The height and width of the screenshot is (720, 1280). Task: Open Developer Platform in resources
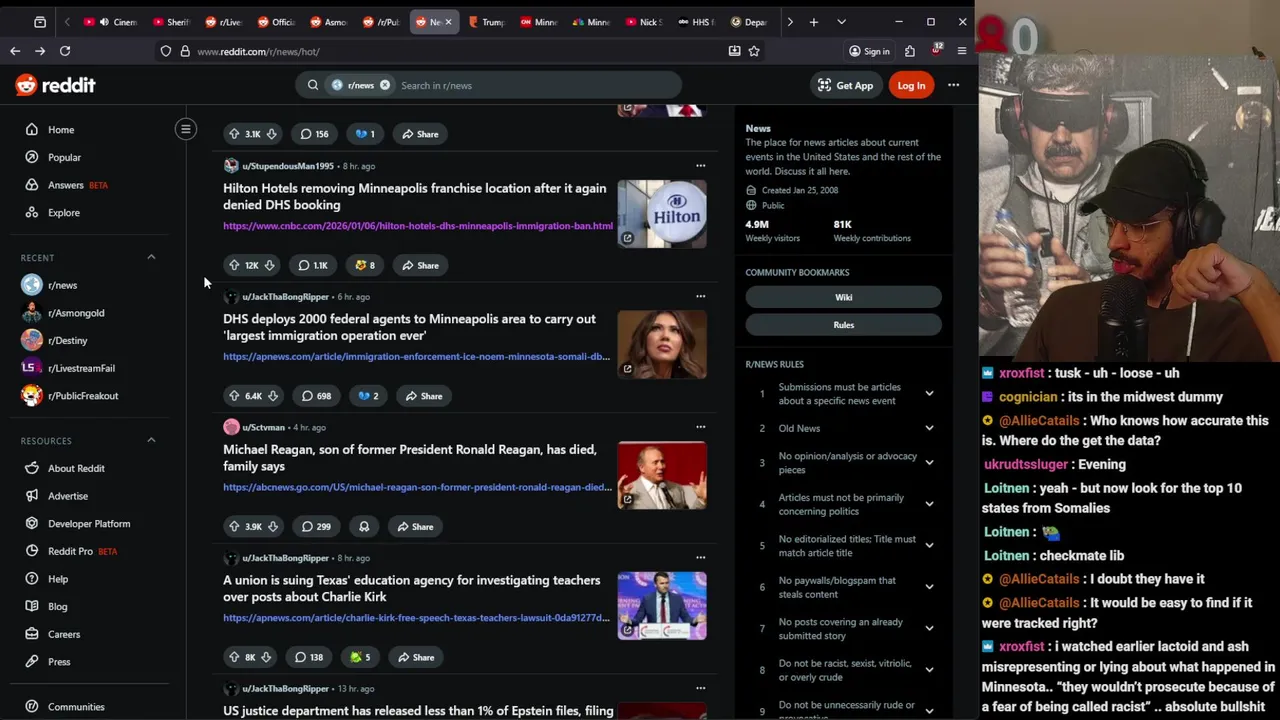pos(88,523)
